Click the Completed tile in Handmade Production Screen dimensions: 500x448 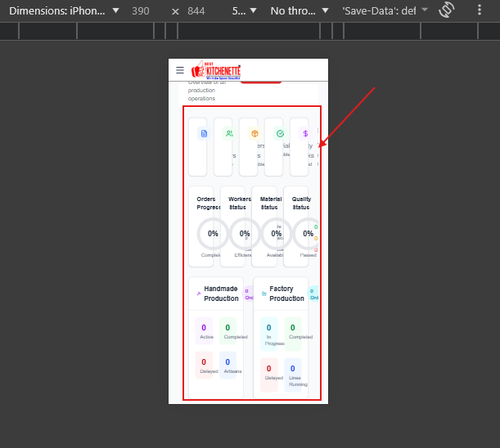[x=228, y=331]
